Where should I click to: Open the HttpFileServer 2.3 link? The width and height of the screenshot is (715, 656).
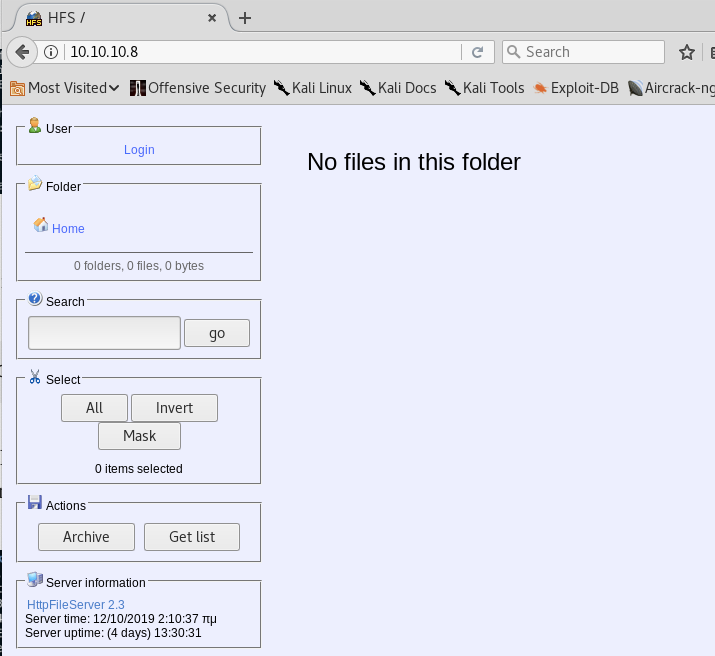click(x=76, y=605)
